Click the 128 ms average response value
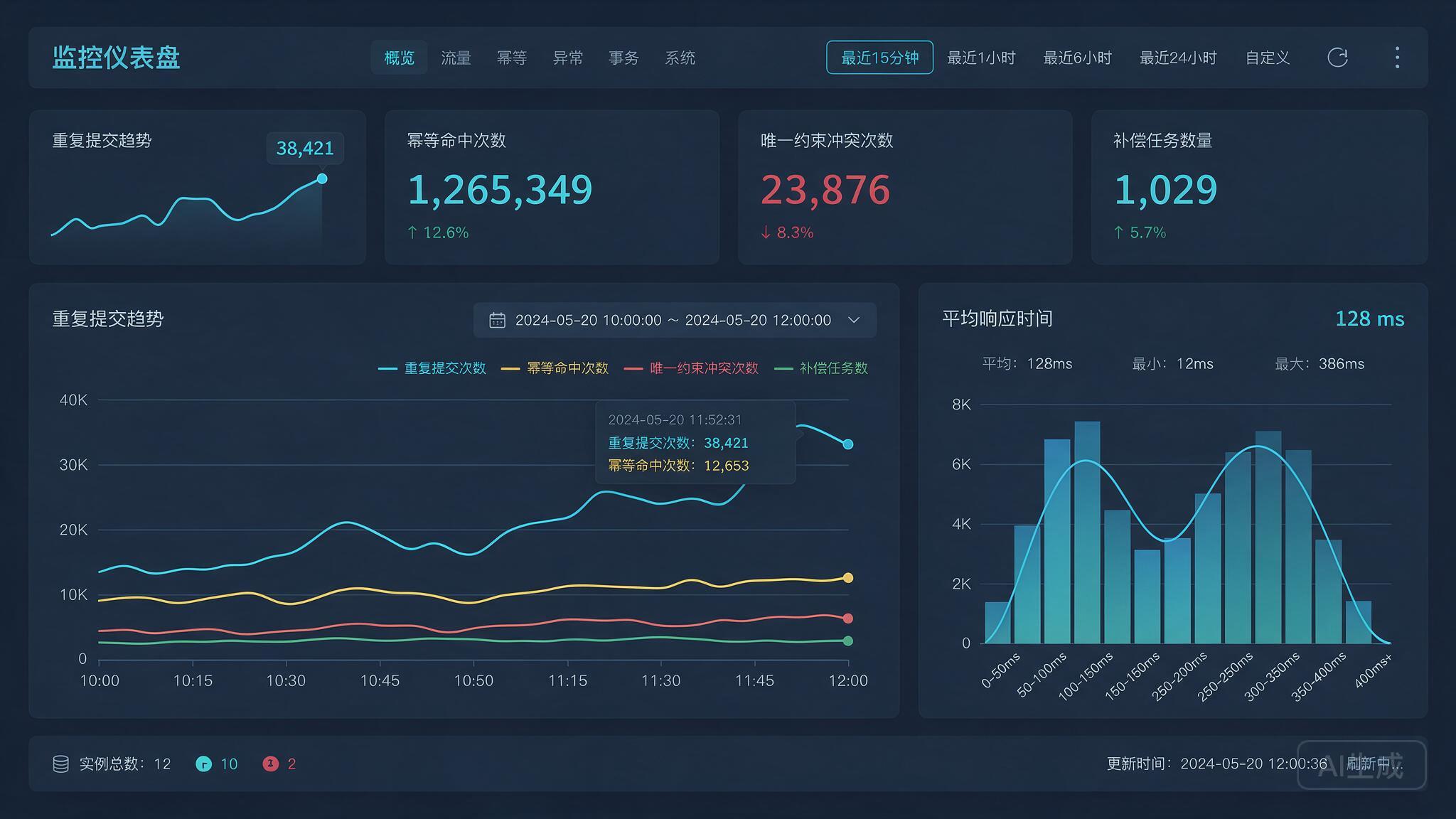Screen dimensions: 1456x819 [1369, 318]
